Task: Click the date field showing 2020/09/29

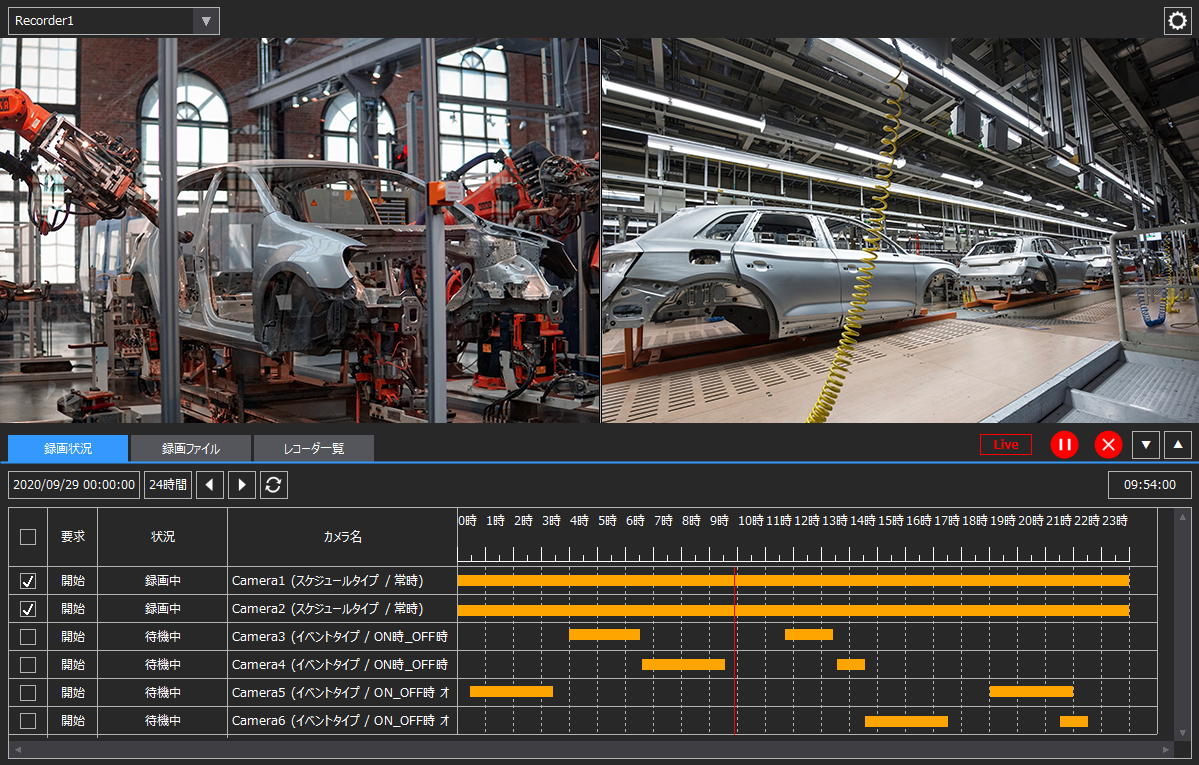Action: point(75,485)
